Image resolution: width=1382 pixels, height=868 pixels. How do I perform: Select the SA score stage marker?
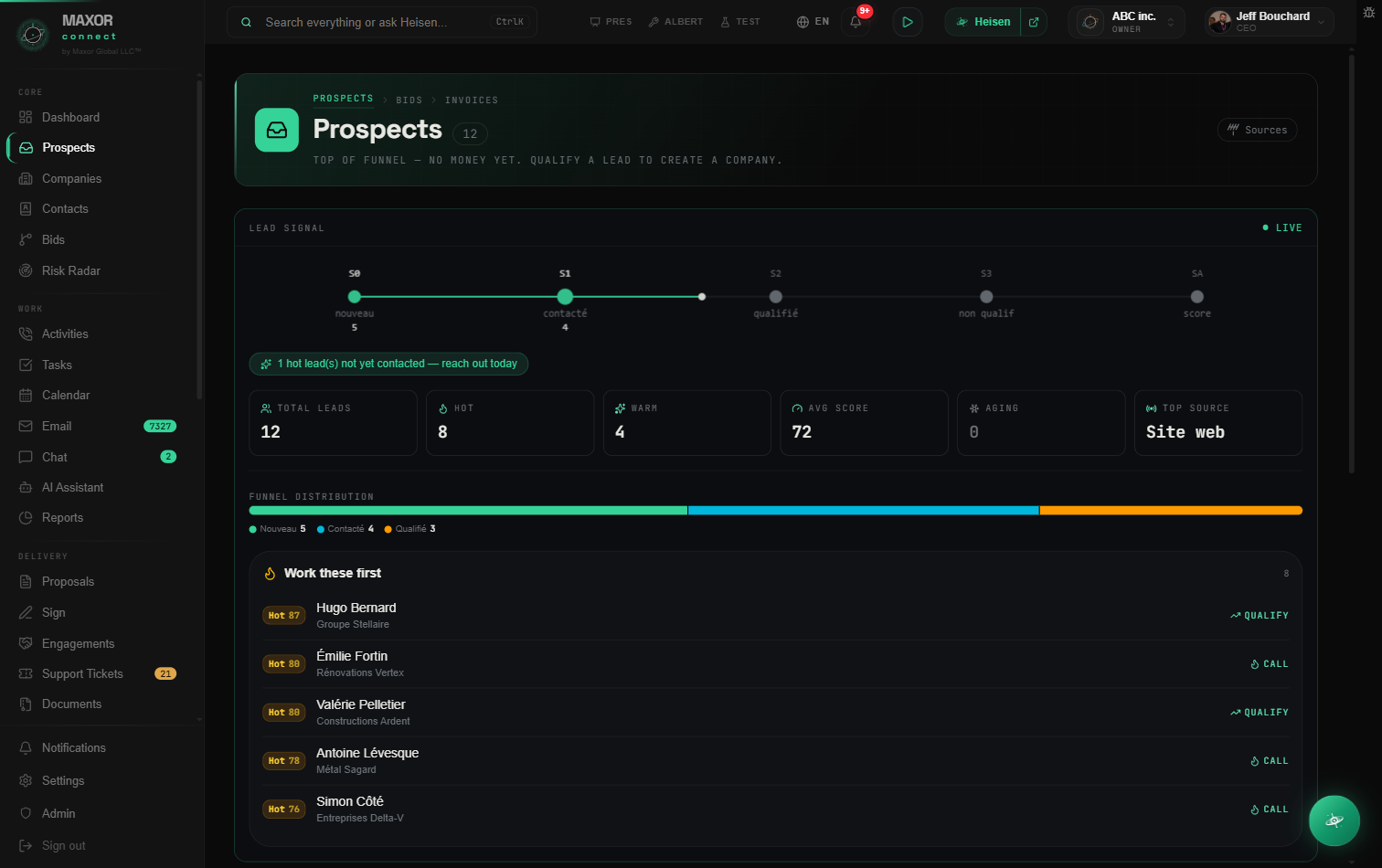pyautogui.click(x=1197, y=297)
